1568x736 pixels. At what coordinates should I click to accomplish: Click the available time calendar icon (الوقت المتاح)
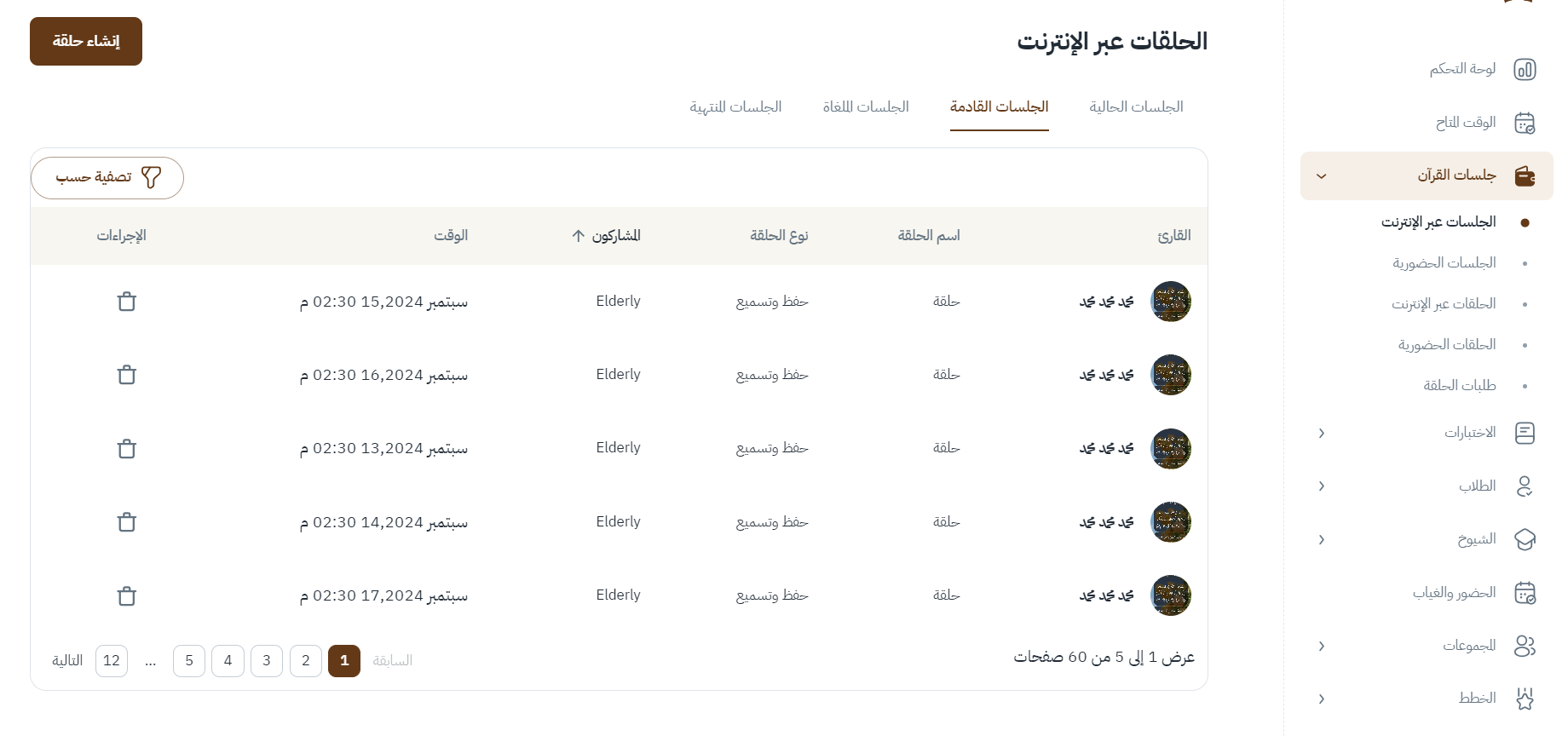(x=1525, y=123)
